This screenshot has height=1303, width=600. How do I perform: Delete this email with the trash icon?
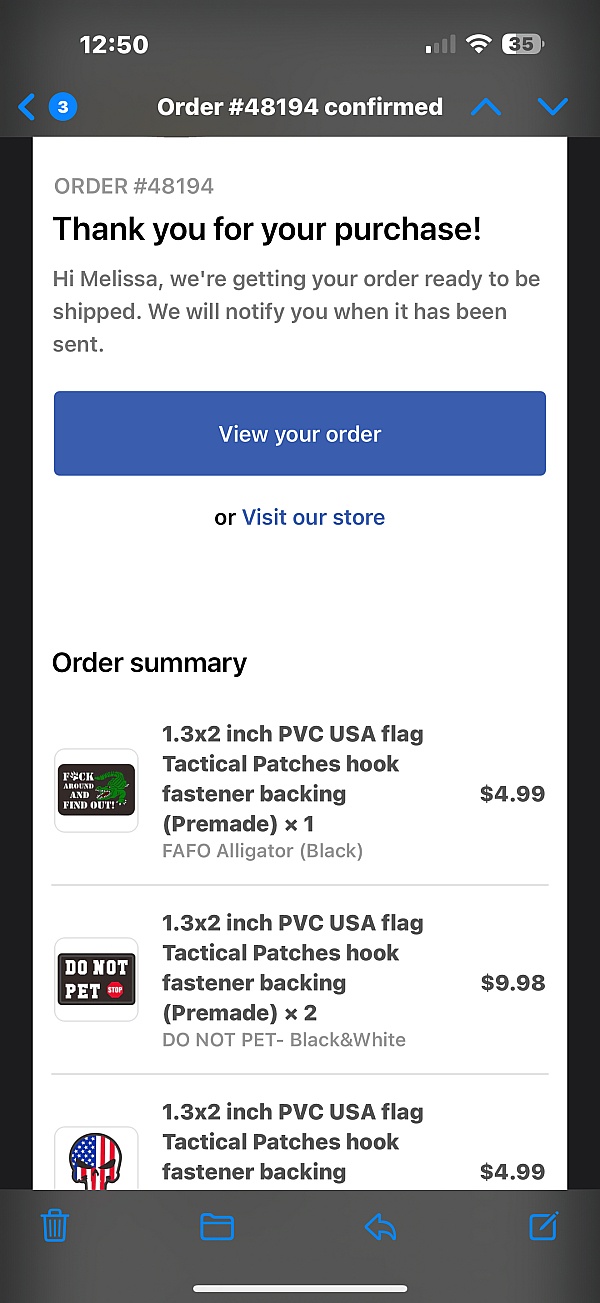pyautogui.click(x=56, y=1225)
